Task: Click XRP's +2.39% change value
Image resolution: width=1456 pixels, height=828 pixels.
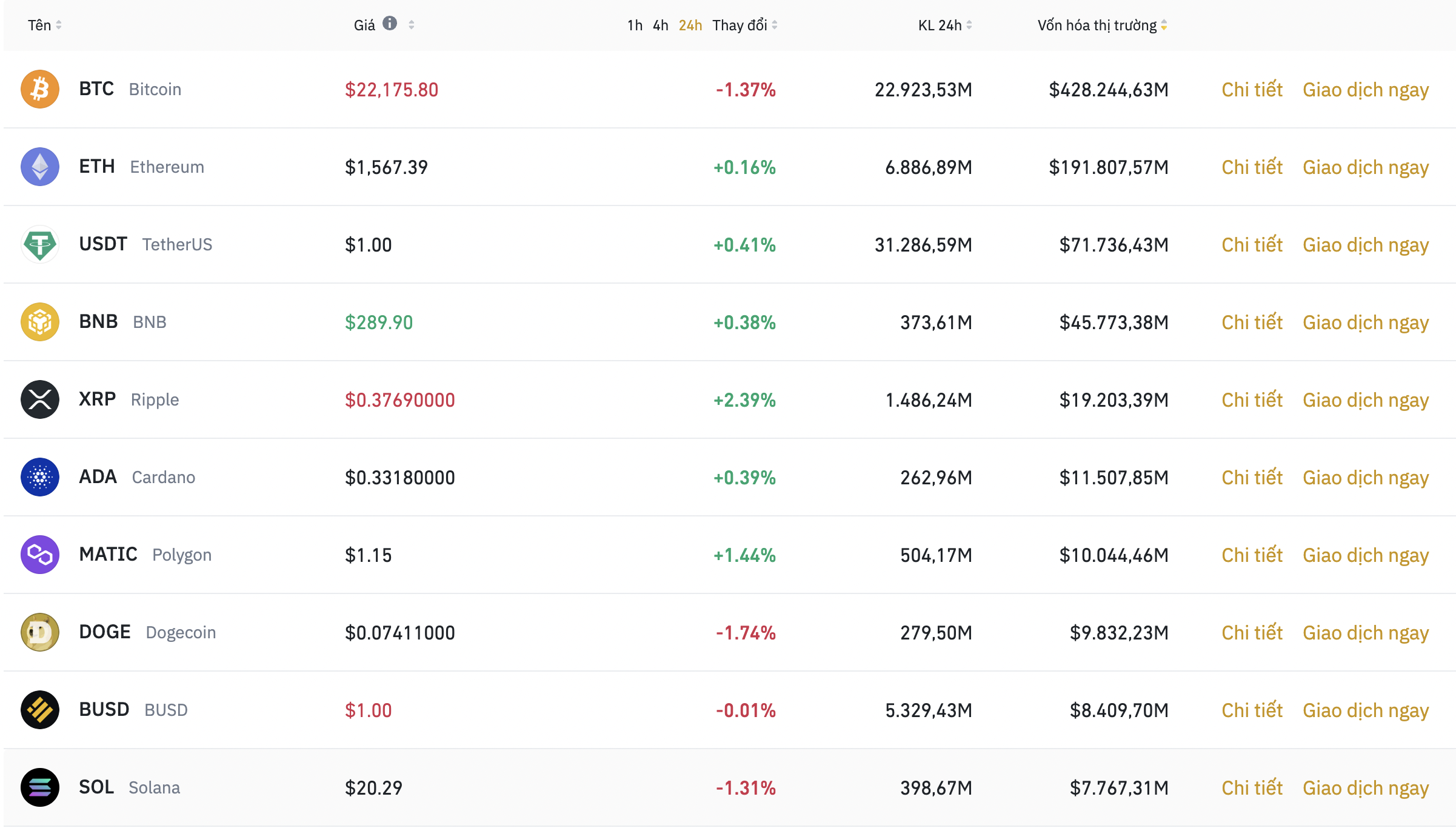Action: click(x=744, y=400)
